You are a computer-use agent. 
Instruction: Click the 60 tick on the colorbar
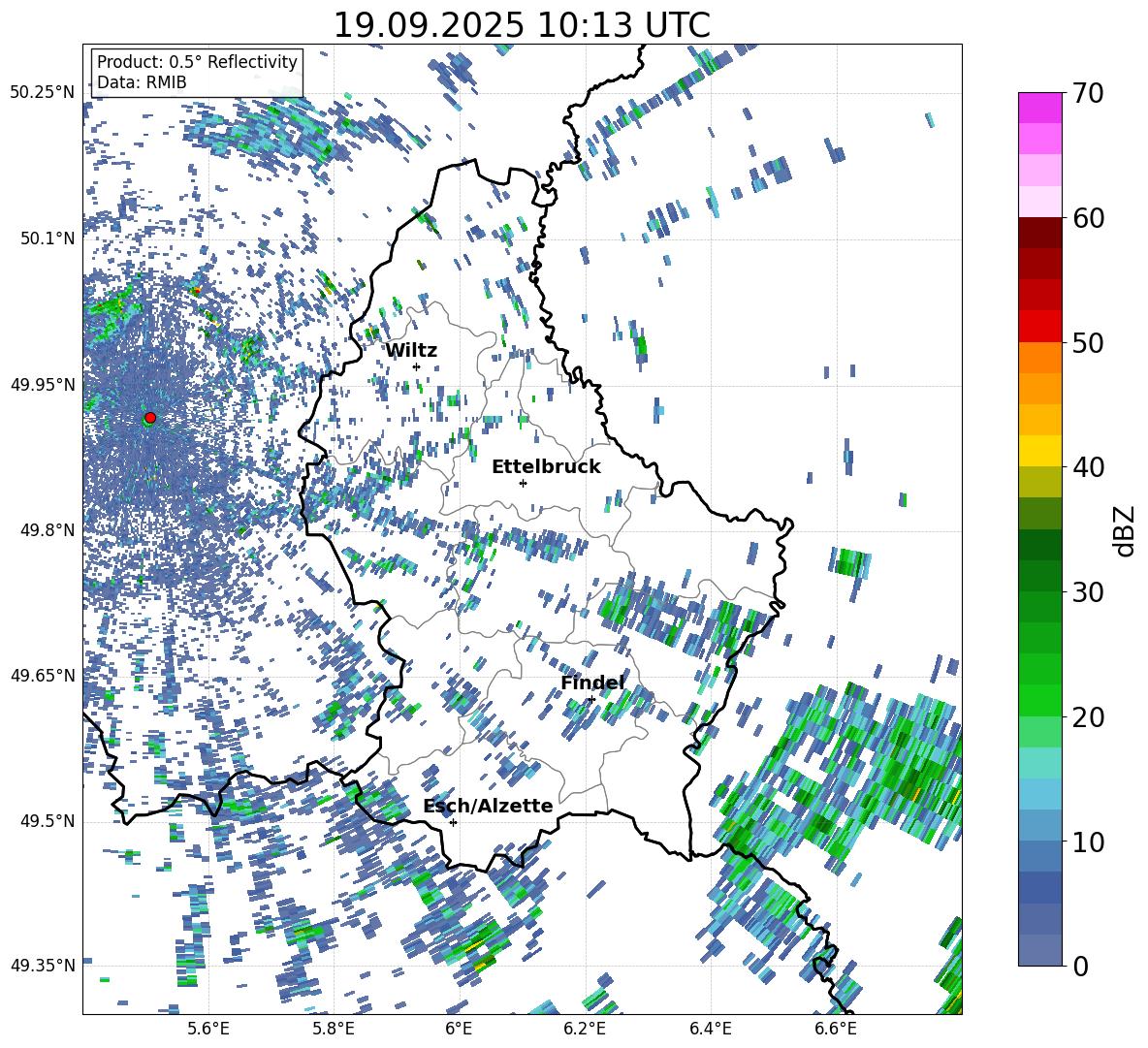click(1088, 217)
